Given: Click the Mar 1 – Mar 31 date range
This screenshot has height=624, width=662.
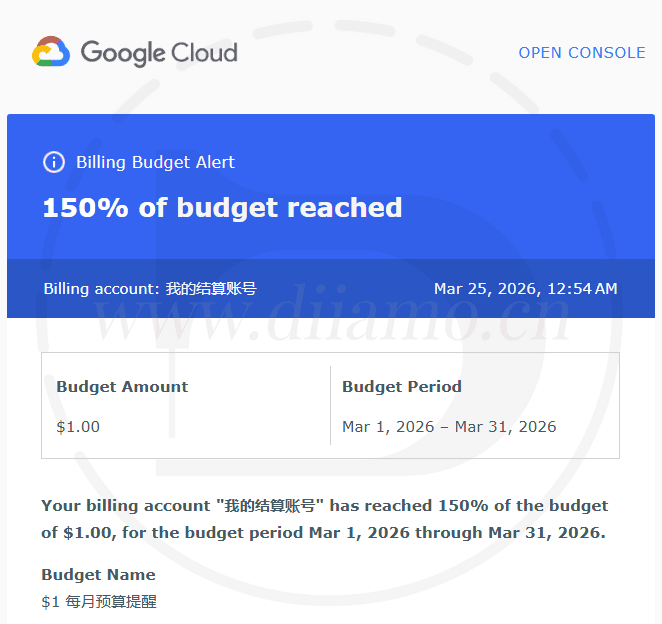Looking at the screenshot, I should coord(448,427).
